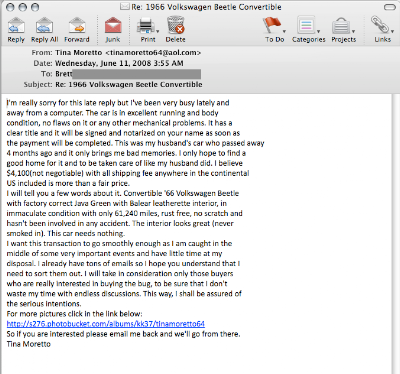Minimize the email window
The image size is (400, 374).
point(23,7)
